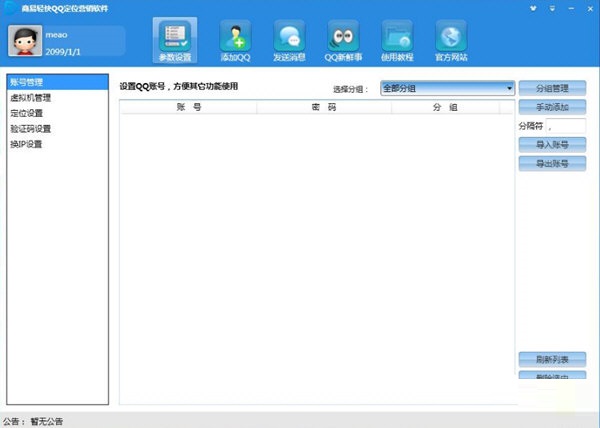Click the user avatar picture

[x=25, y=41]
